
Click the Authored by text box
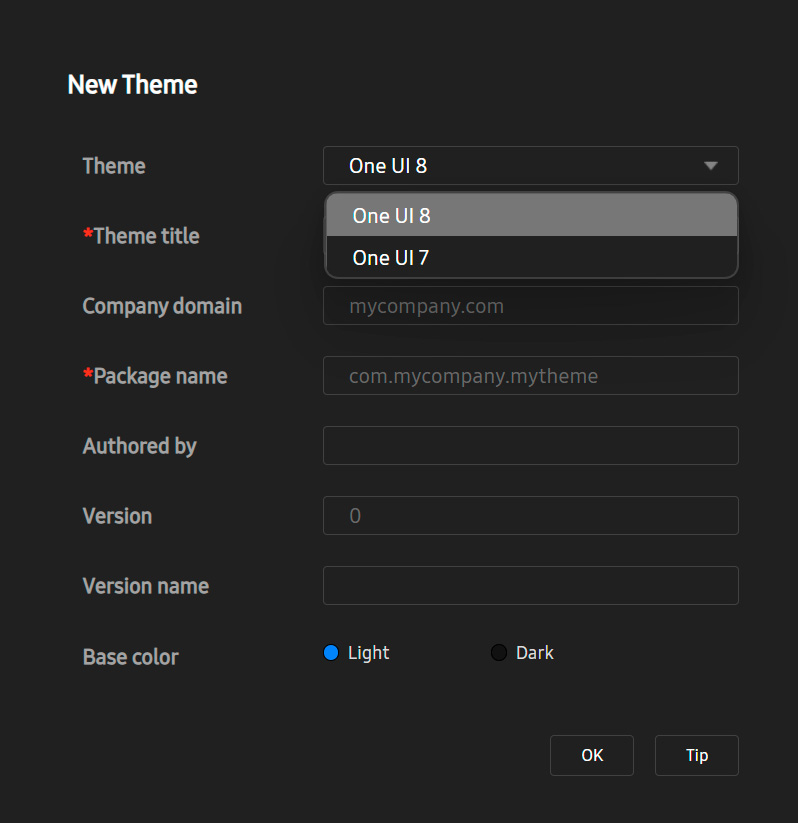(x=531, y=446)
